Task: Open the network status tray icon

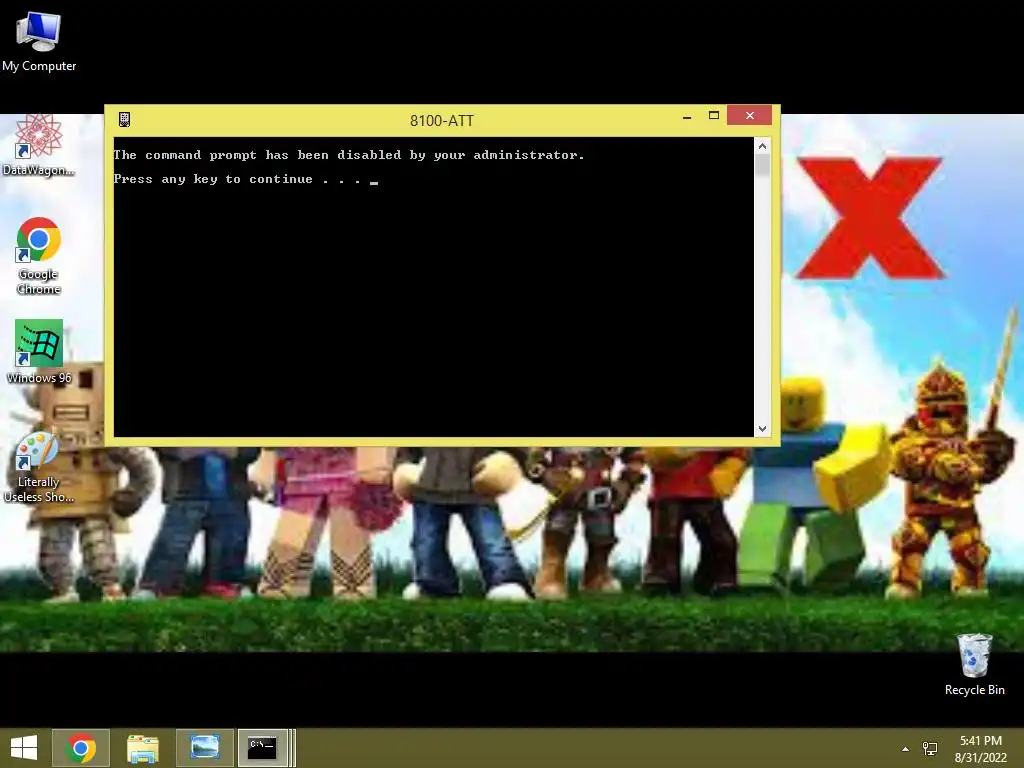Action: (929, 749)
